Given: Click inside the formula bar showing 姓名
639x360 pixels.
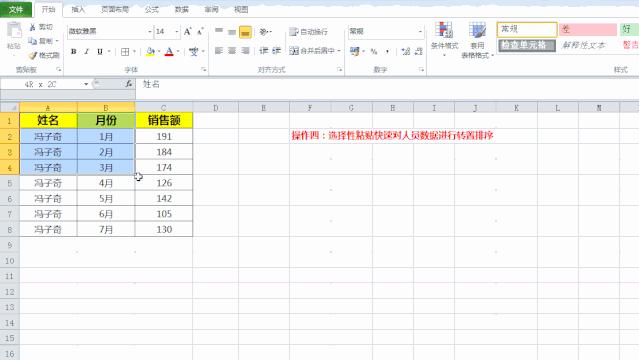Looking at the screenshot, I should 387,84.
